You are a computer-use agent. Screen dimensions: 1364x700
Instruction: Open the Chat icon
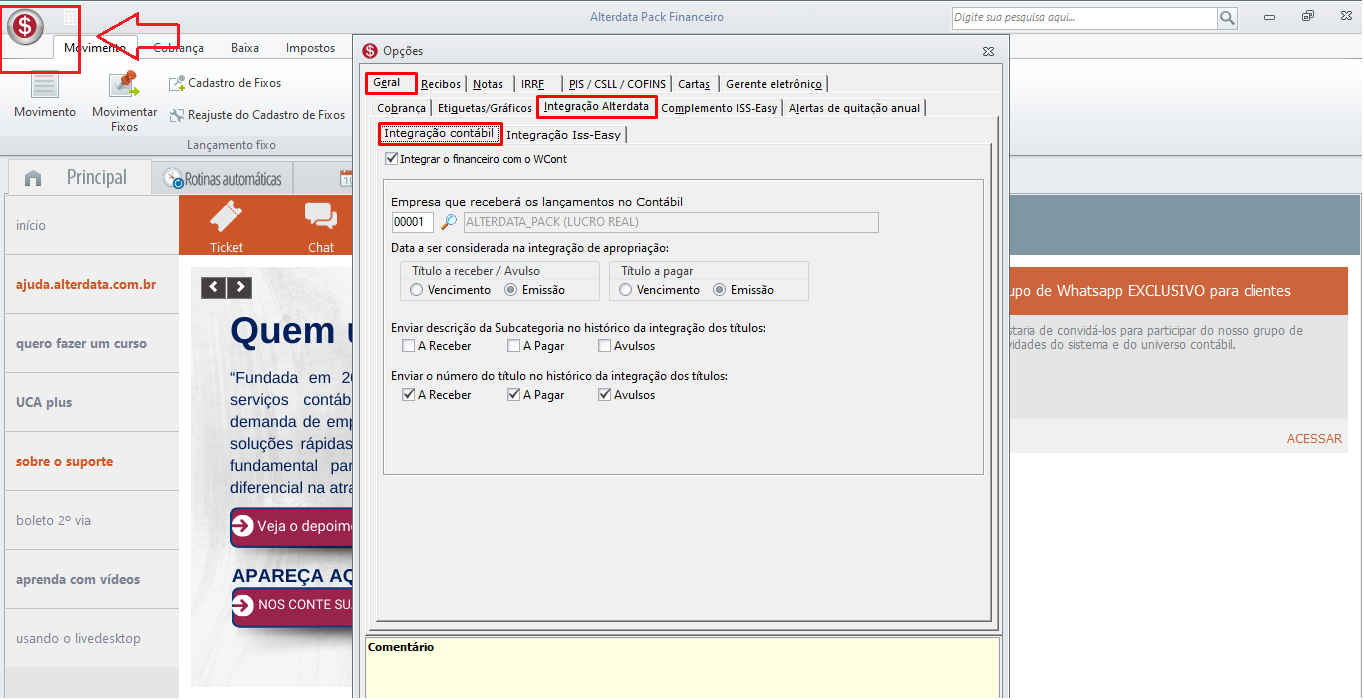click(321, 225)
